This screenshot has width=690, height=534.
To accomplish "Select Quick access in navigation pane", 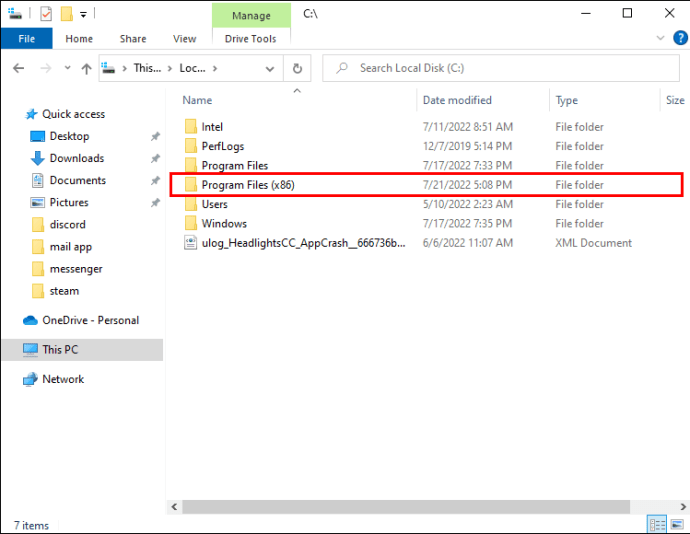I will point(73,114).
